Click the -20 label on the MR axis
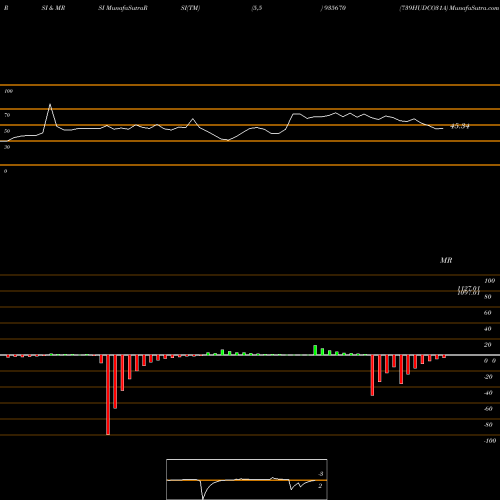The height and width of the screenshot is (500, 500). click(x=488, y=377)
